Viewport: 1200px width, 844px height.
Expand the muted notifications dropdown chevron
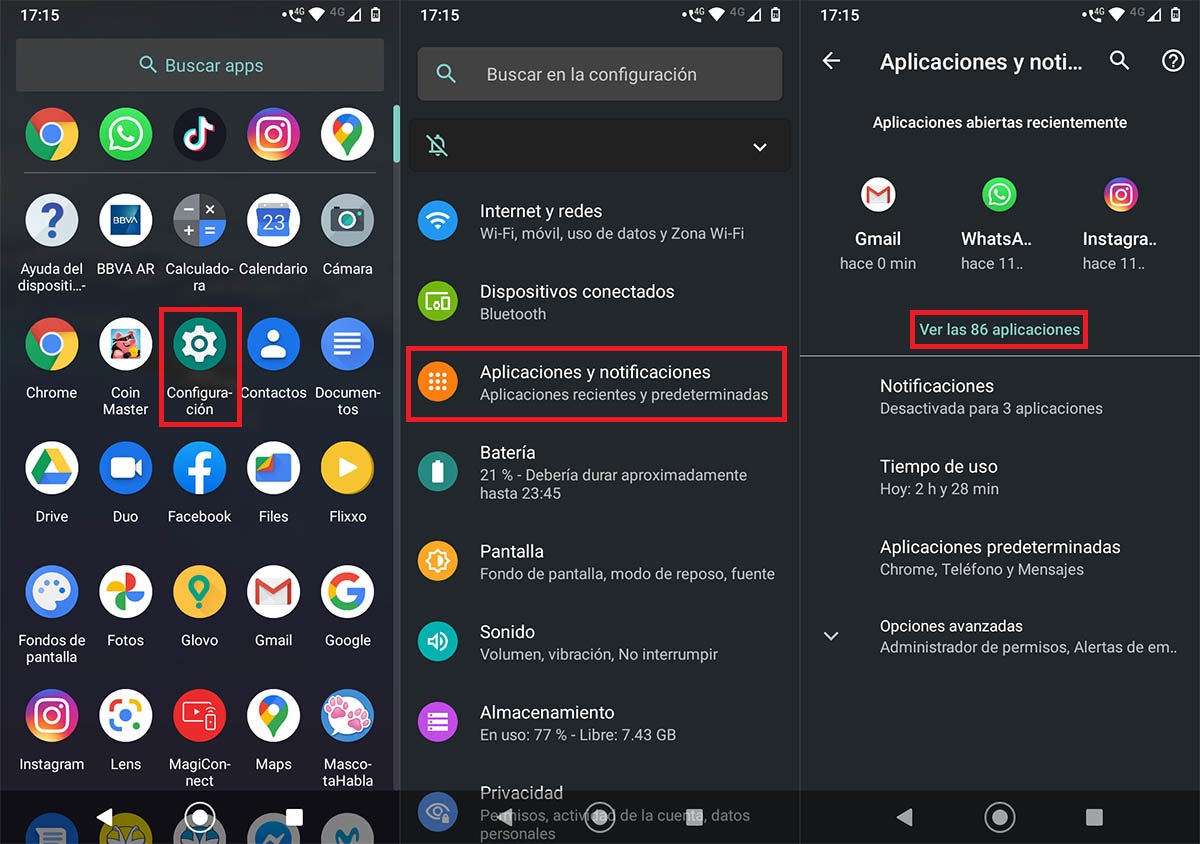[760, 147]
